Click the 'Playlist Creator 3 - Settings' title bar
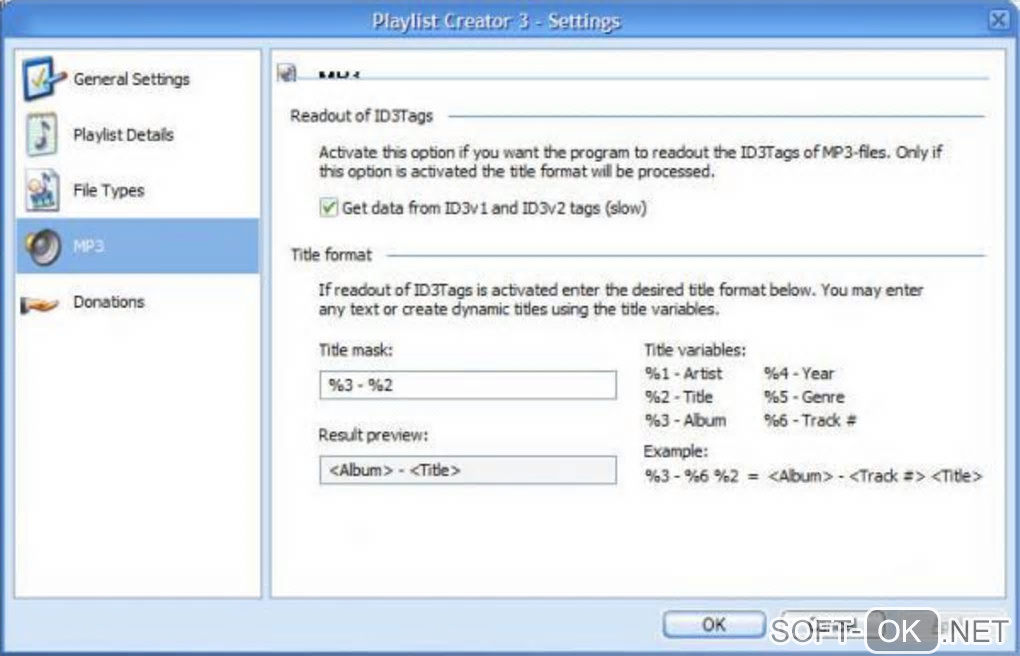The image size is (1020, 656). (496, 21)
